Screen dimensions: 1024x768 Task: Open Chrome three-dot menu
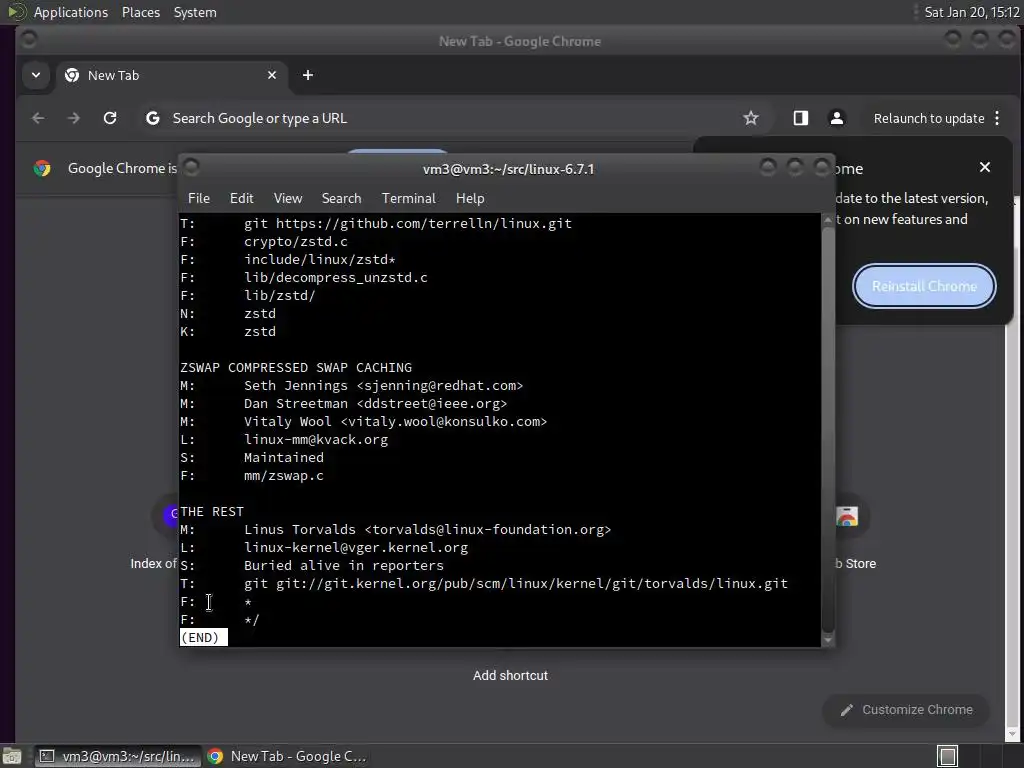point(997,118)
